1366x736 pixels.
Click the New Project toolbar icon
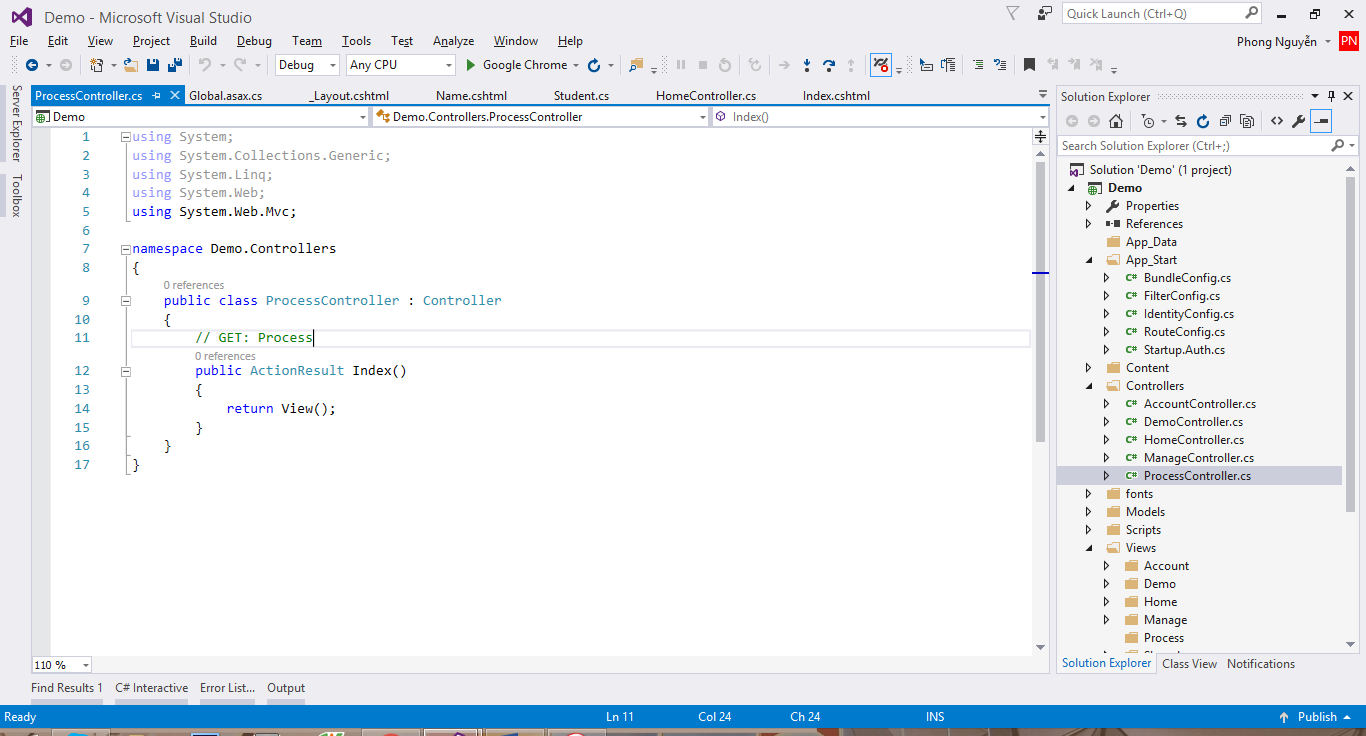click(96, 64)
